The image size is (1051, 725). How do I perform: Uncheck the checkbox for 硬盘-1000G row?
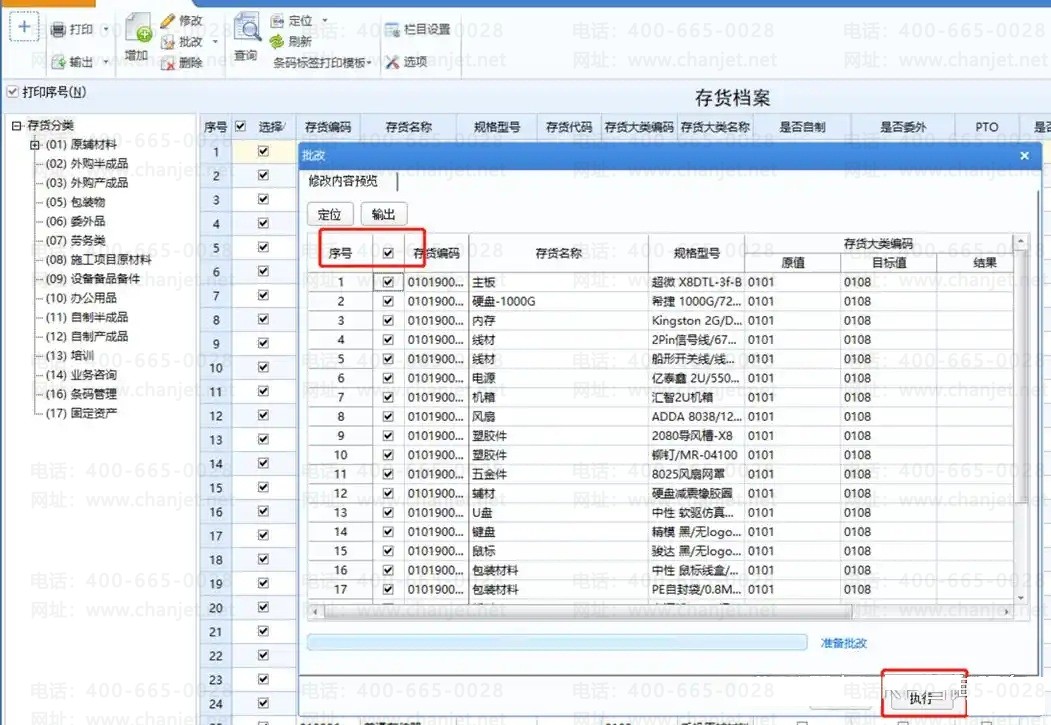point(388,301)
